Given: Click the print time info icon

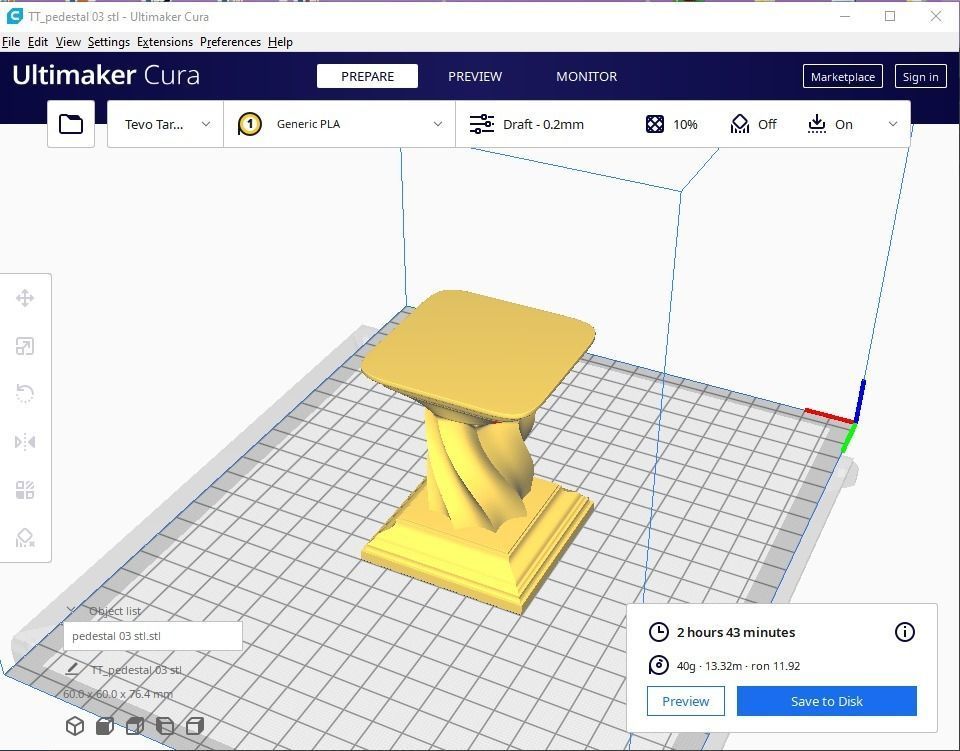Looking at the screenshot, I should click(904, 632).
